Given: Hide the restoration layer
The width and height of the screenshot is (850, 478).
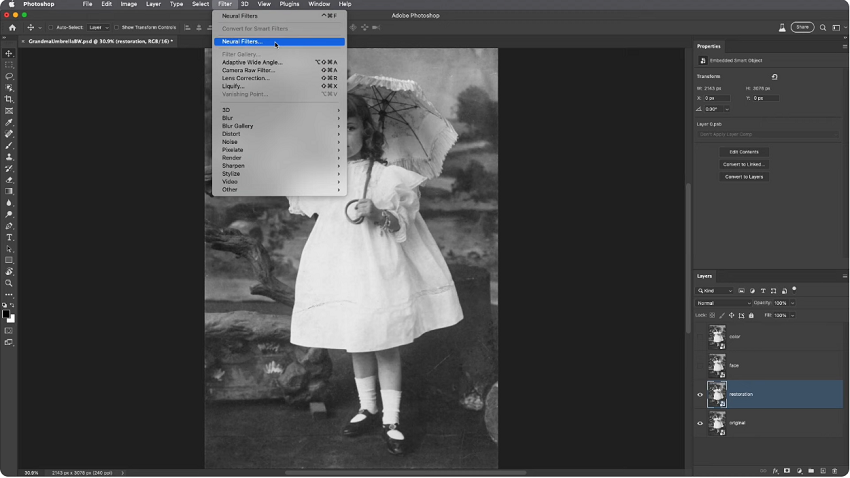Looking at the screenshot, I should 700,395.
